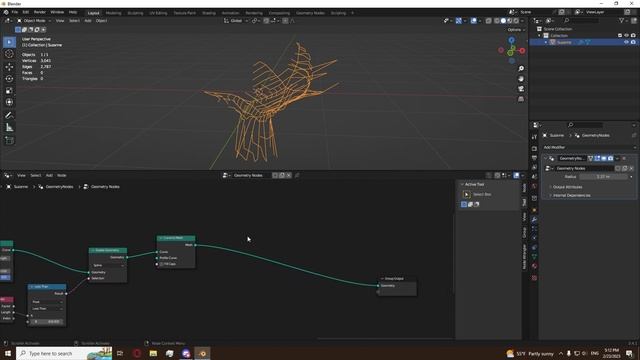Open the Render properties tab icon

534,149
